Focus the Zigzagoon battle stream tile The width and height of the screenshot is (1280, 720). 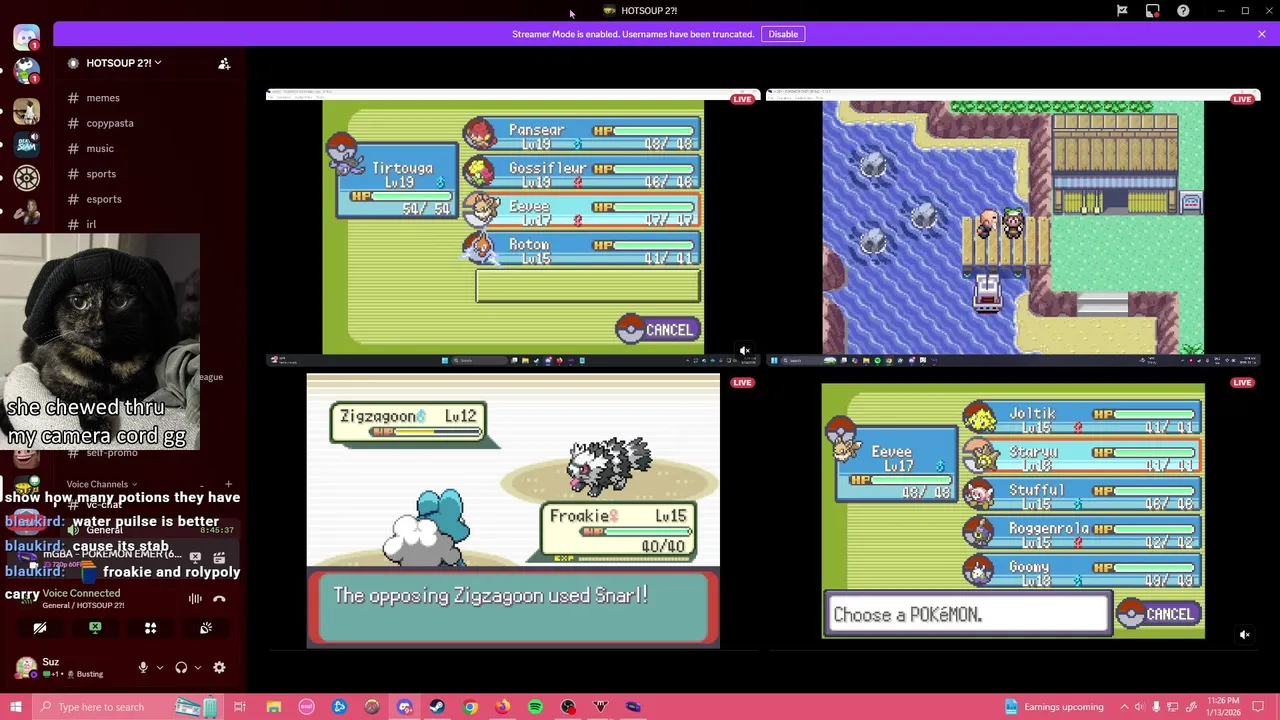point(513,511)
